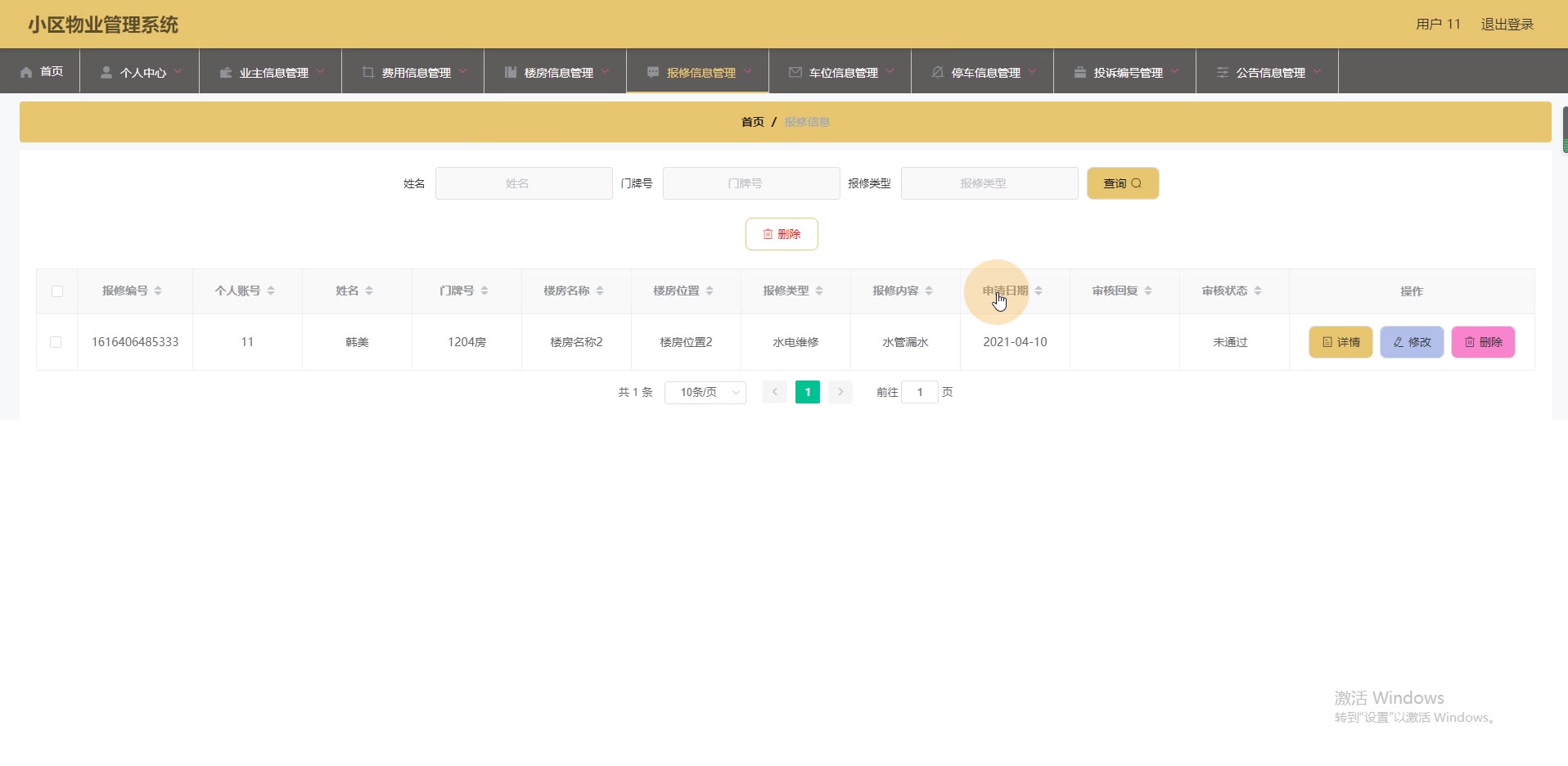Sort by 审核回复 column sort arrows
Viewport: 1568px width, 766px height.
(x=1148, y=291)
